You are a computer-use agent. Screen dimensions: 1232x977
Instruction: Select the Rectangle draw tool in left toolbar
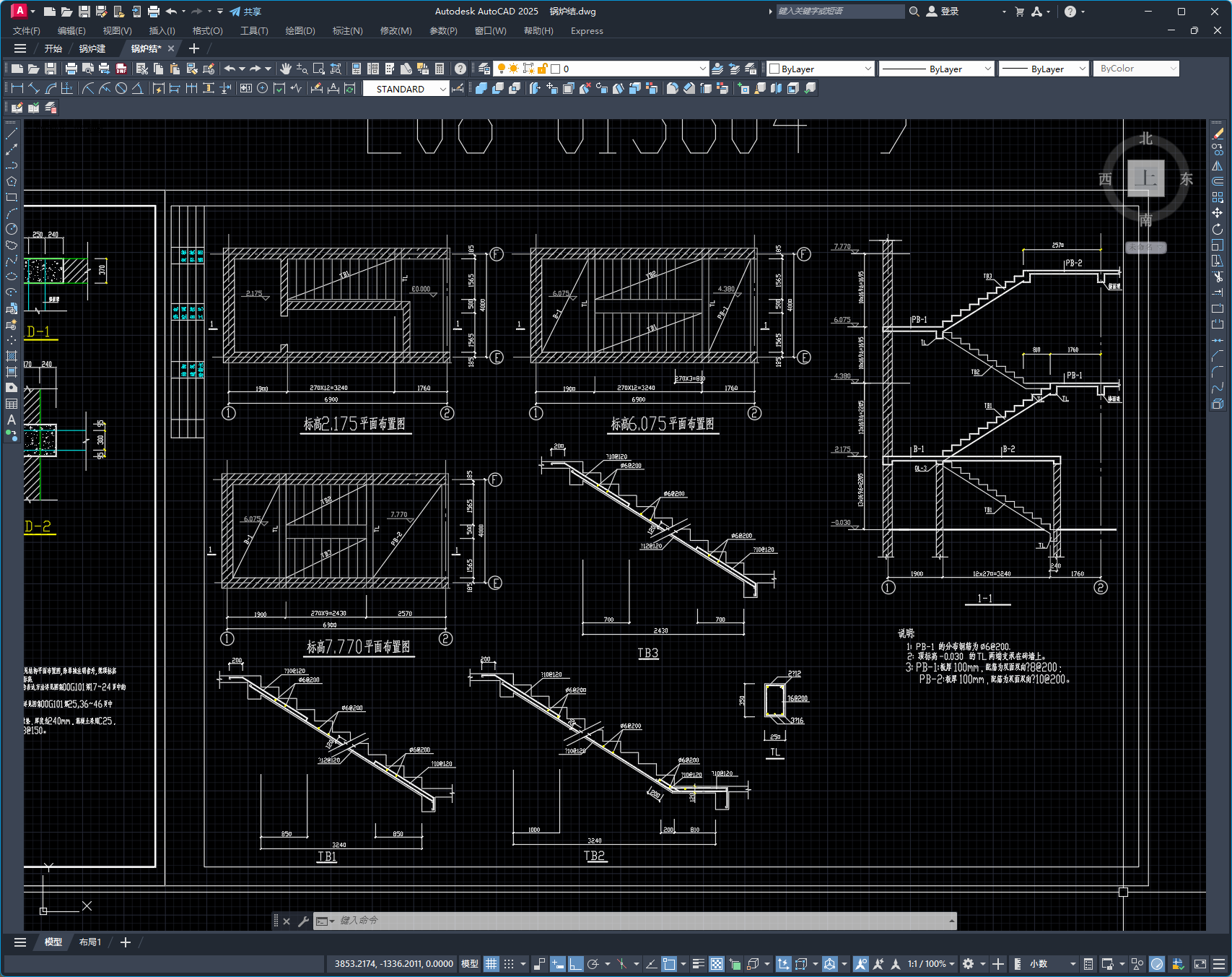pyautogui.click(x=12, y=197)
